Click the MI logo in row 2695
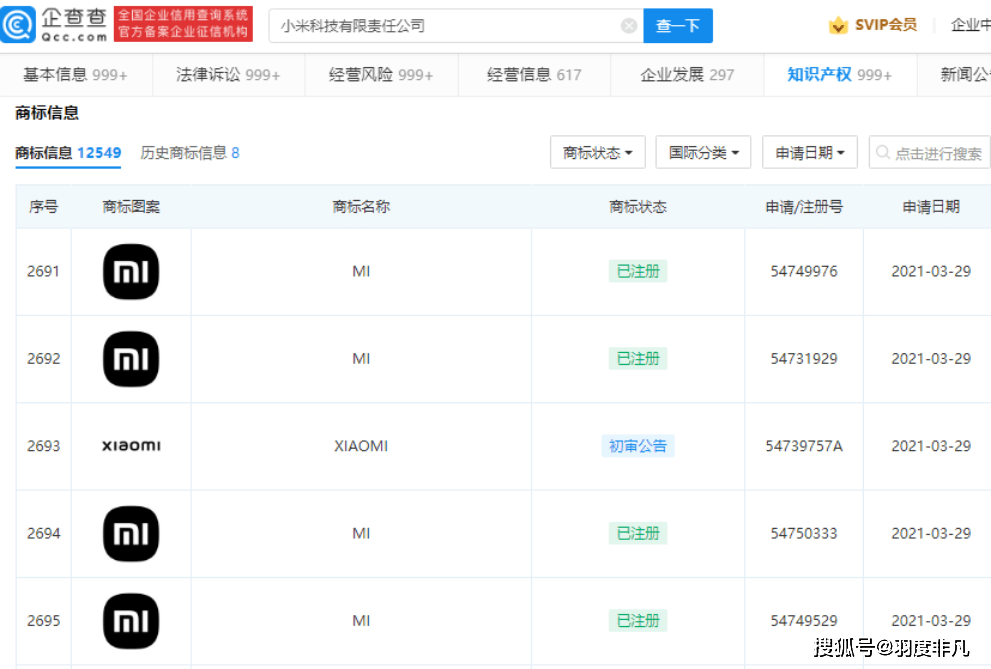The width and height of the screenshot is (991, 669). click(x=130, y=620)
